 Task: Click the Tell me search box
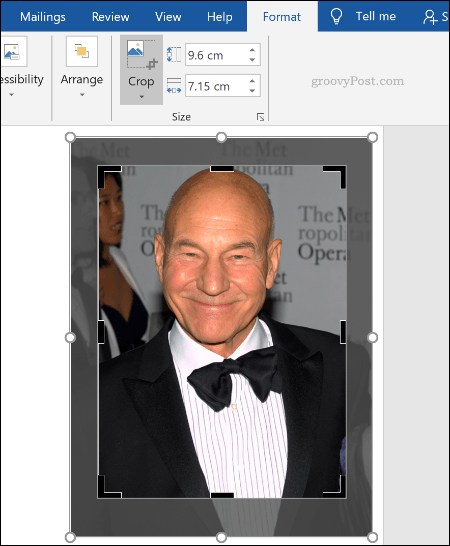click(x=376, y=16)
